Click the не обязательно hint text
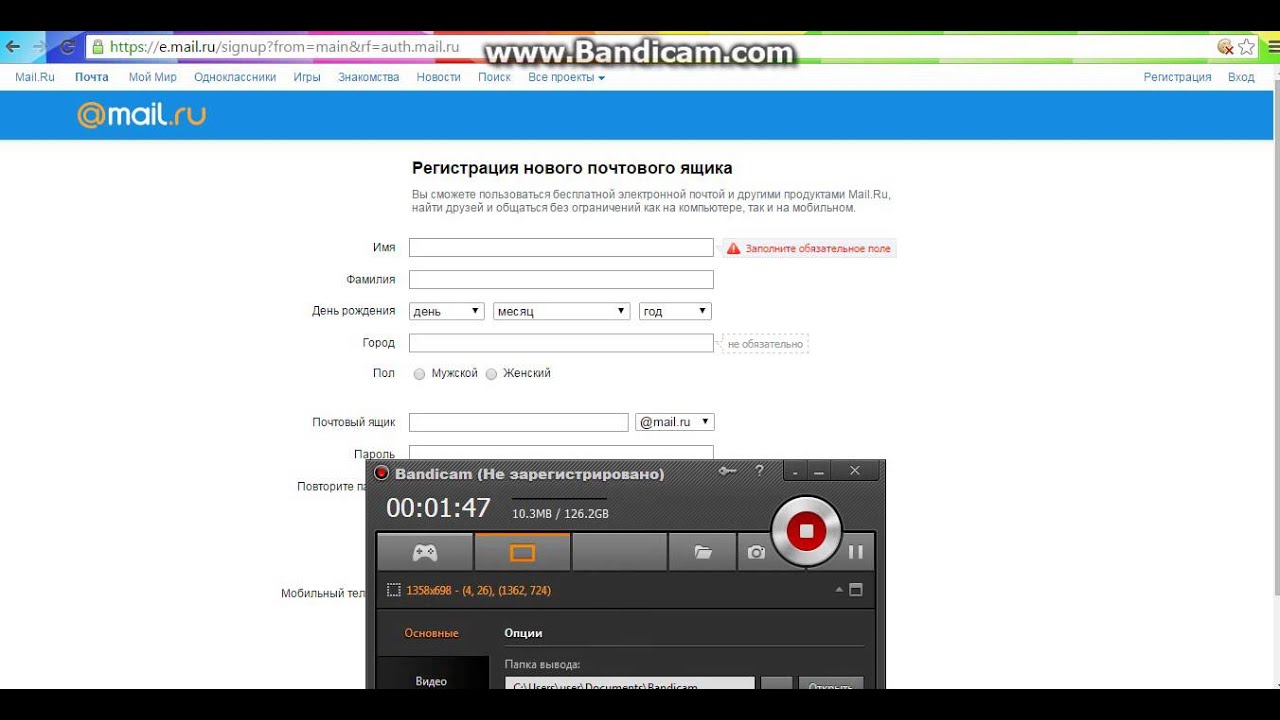This screenshot has height=720, width=1280. coord(765,344)
